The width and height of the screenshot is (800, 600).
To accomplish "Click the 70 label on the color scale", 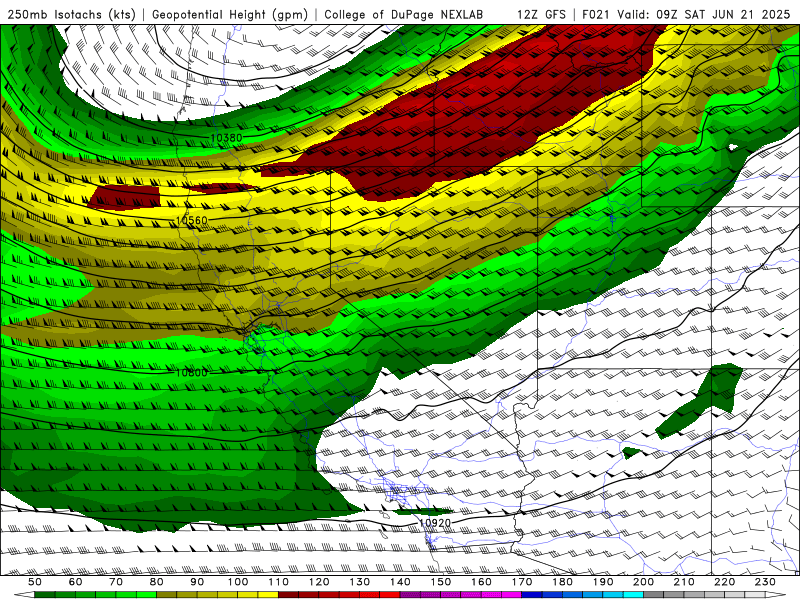I will [x=116, y=582].
